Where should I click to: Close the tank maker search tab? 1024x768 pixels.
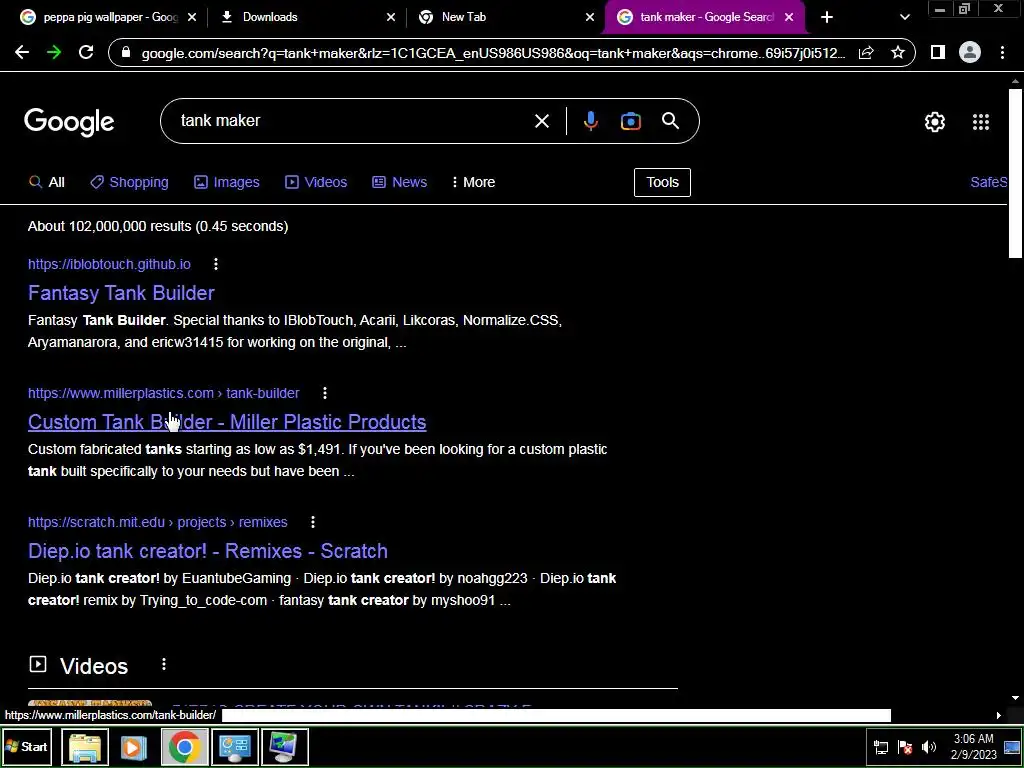point(789,18)
